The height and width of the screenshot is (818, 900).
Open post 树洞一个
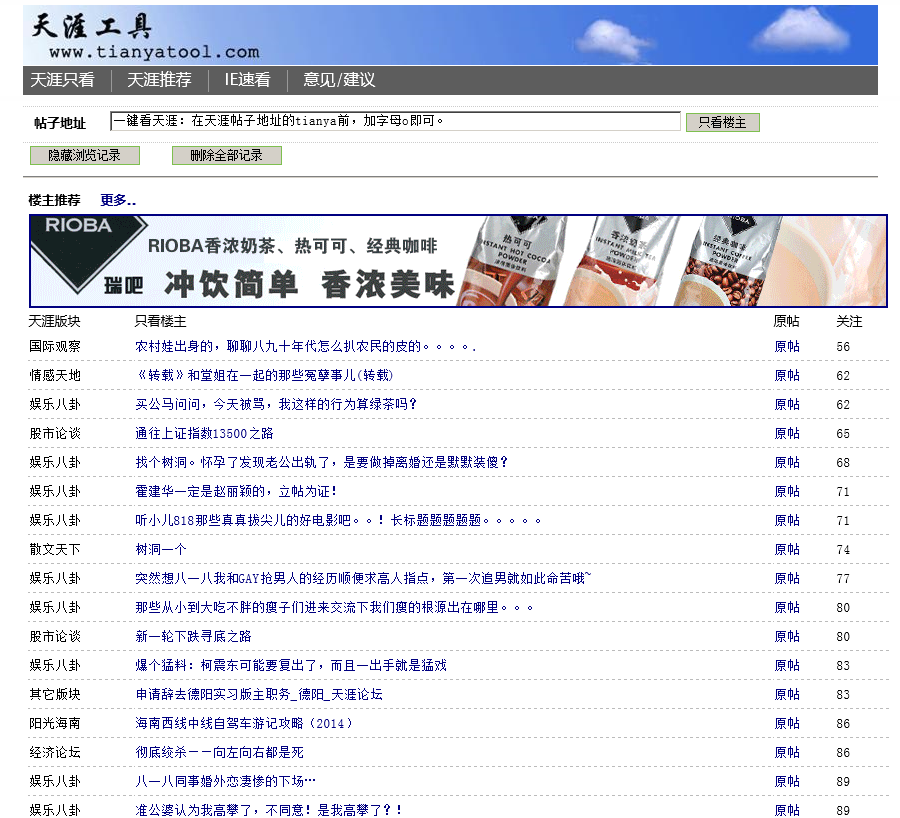[161, 549]
